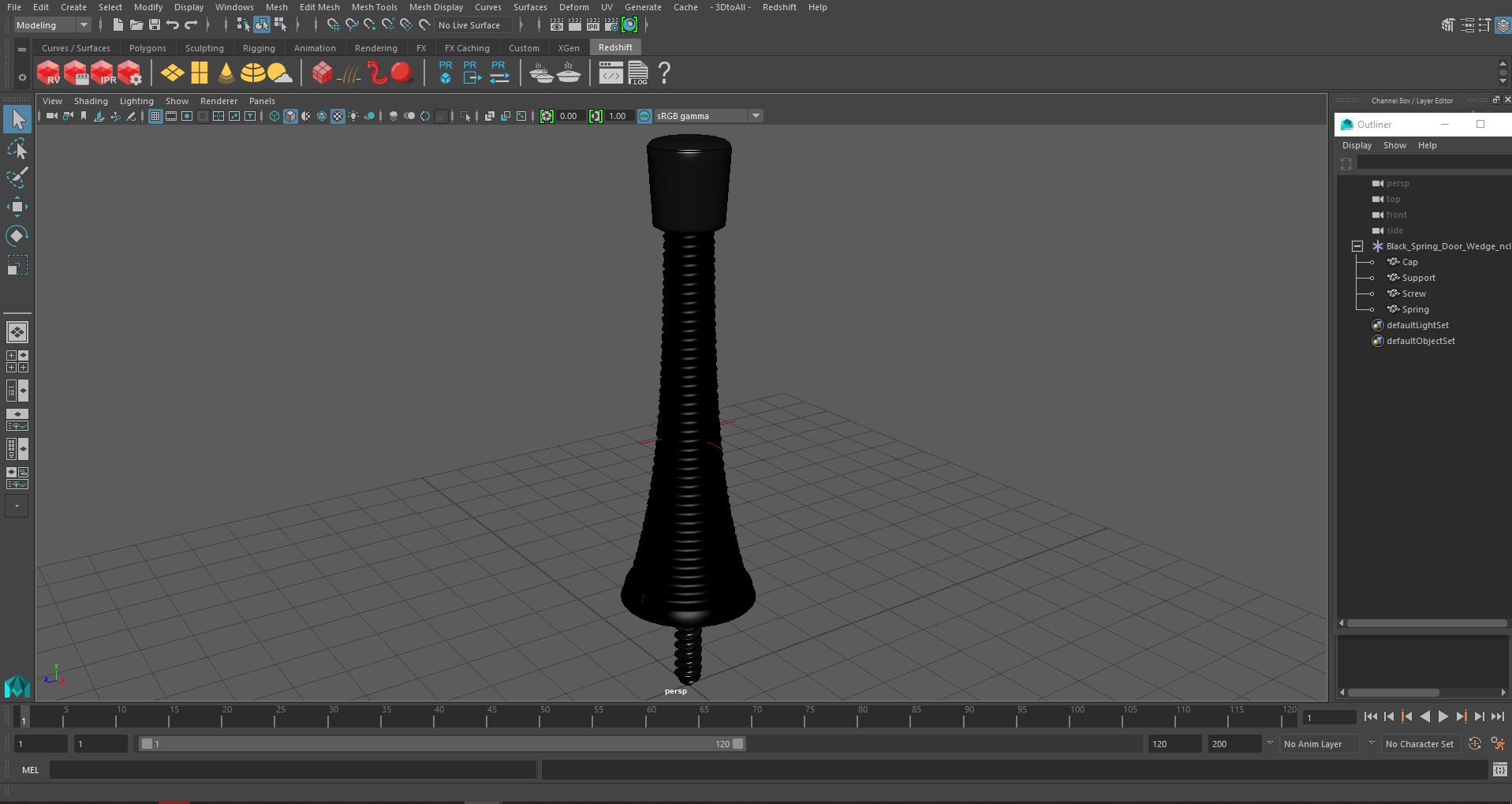The height and width of the screenshot is (804, 1512).
Task: Toggle auto keyframe icon
Action: coord(1474,744)
